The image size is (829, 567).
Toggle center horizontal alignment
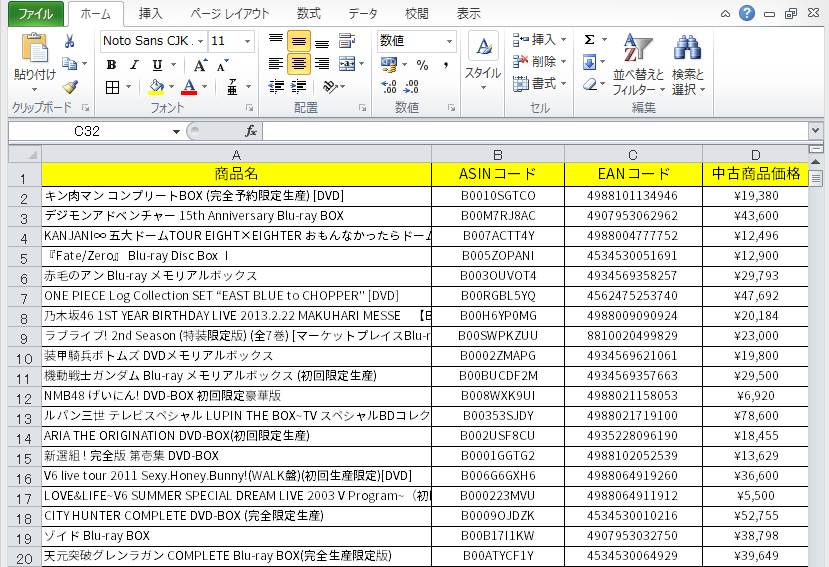(299, 64)
